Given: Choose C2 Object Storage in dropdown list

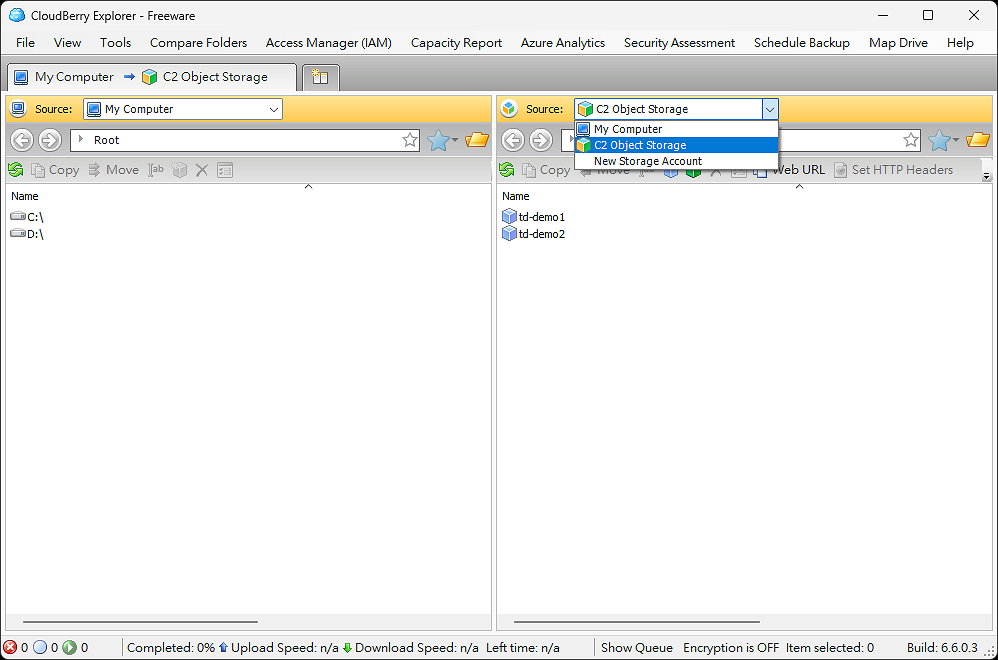Looking at the screenshot, I should click(x=676, y=145).
